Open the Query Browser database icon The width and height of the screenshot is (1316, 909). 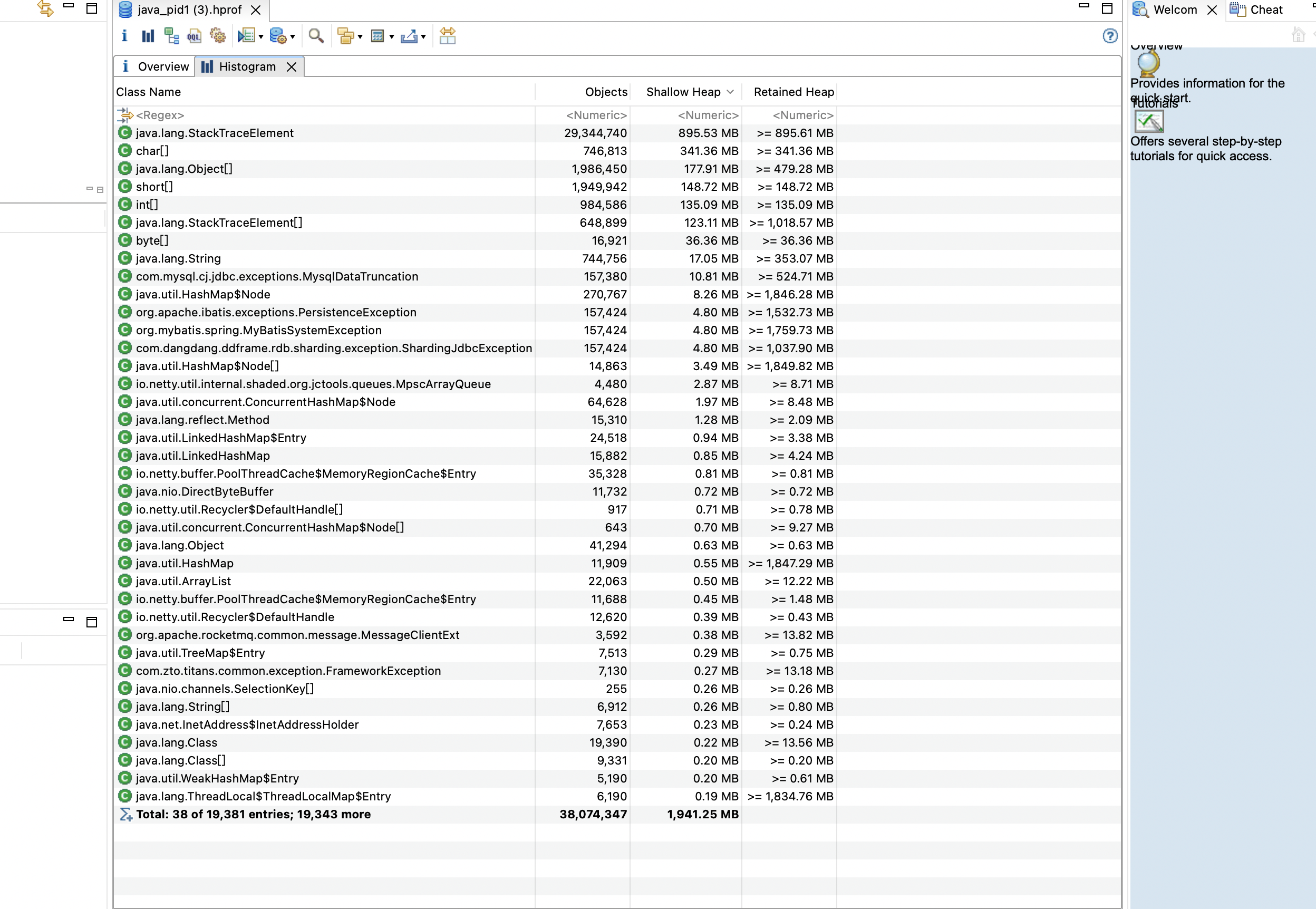278,36
